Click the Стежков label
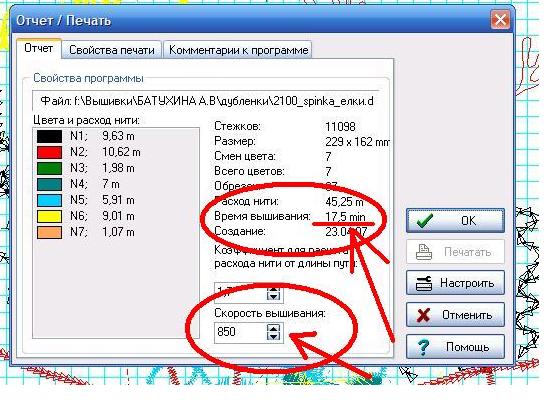Screen dimensions: 556x400 pos(237,126)
